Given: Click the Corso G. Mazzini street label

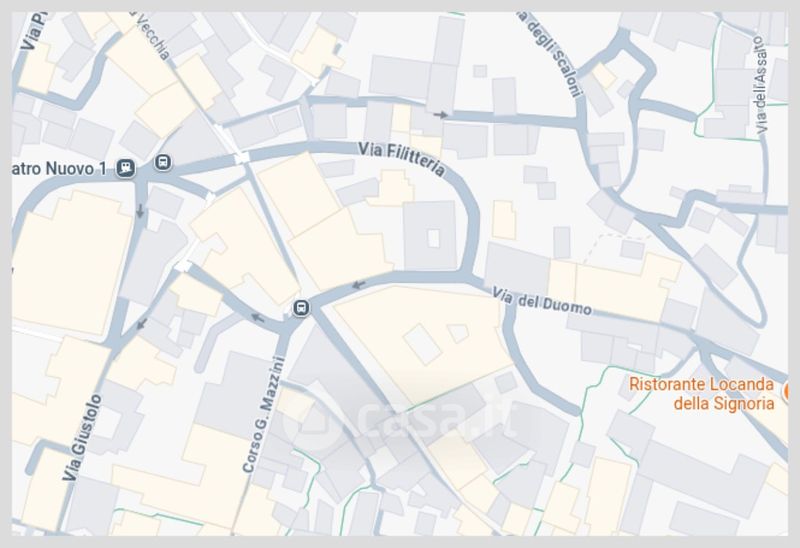Looking at the screenshot, I should tap(263, 415).
